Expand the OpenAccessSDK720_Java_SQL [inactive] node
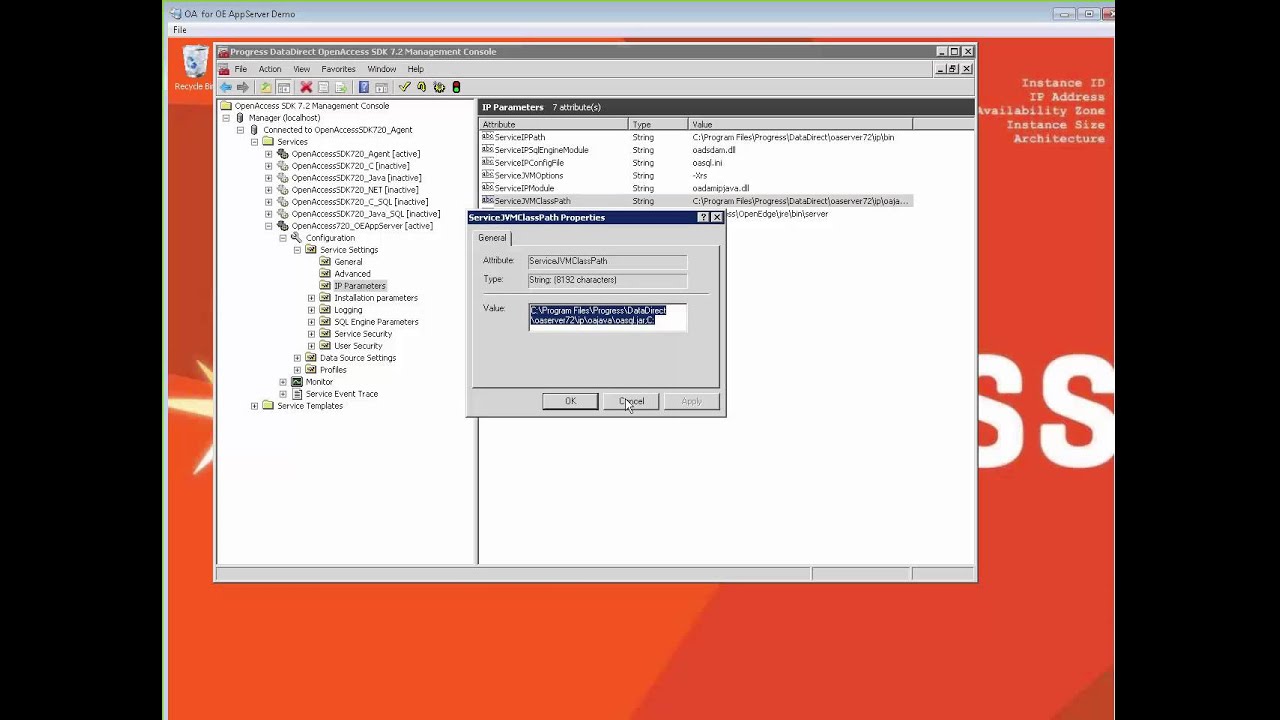Screen dimensions: 1280x720 coord(269,214)
